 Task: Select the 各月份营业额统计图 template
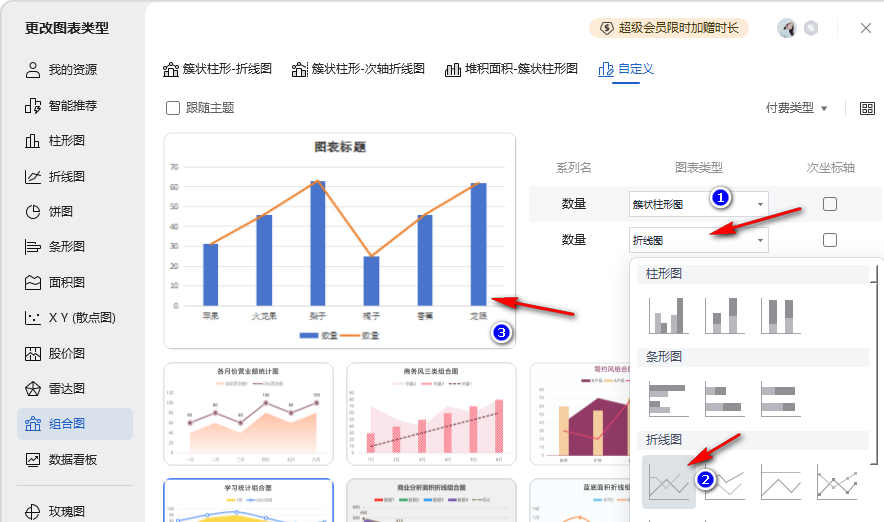249,414
